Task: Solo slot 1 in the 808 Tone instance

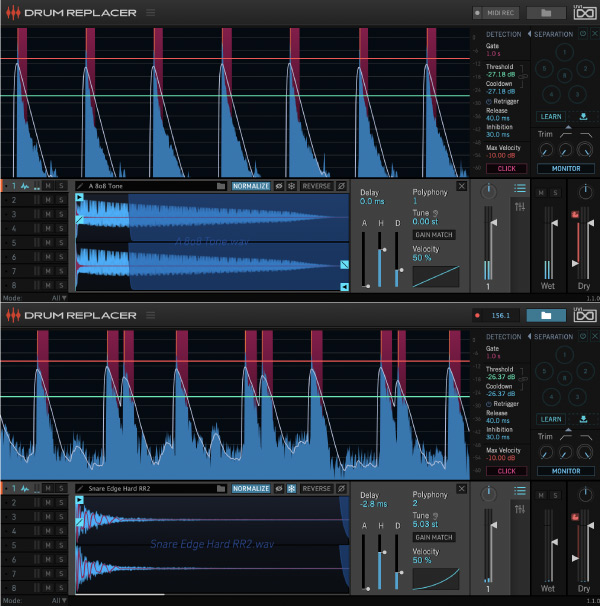Action: 61,186
